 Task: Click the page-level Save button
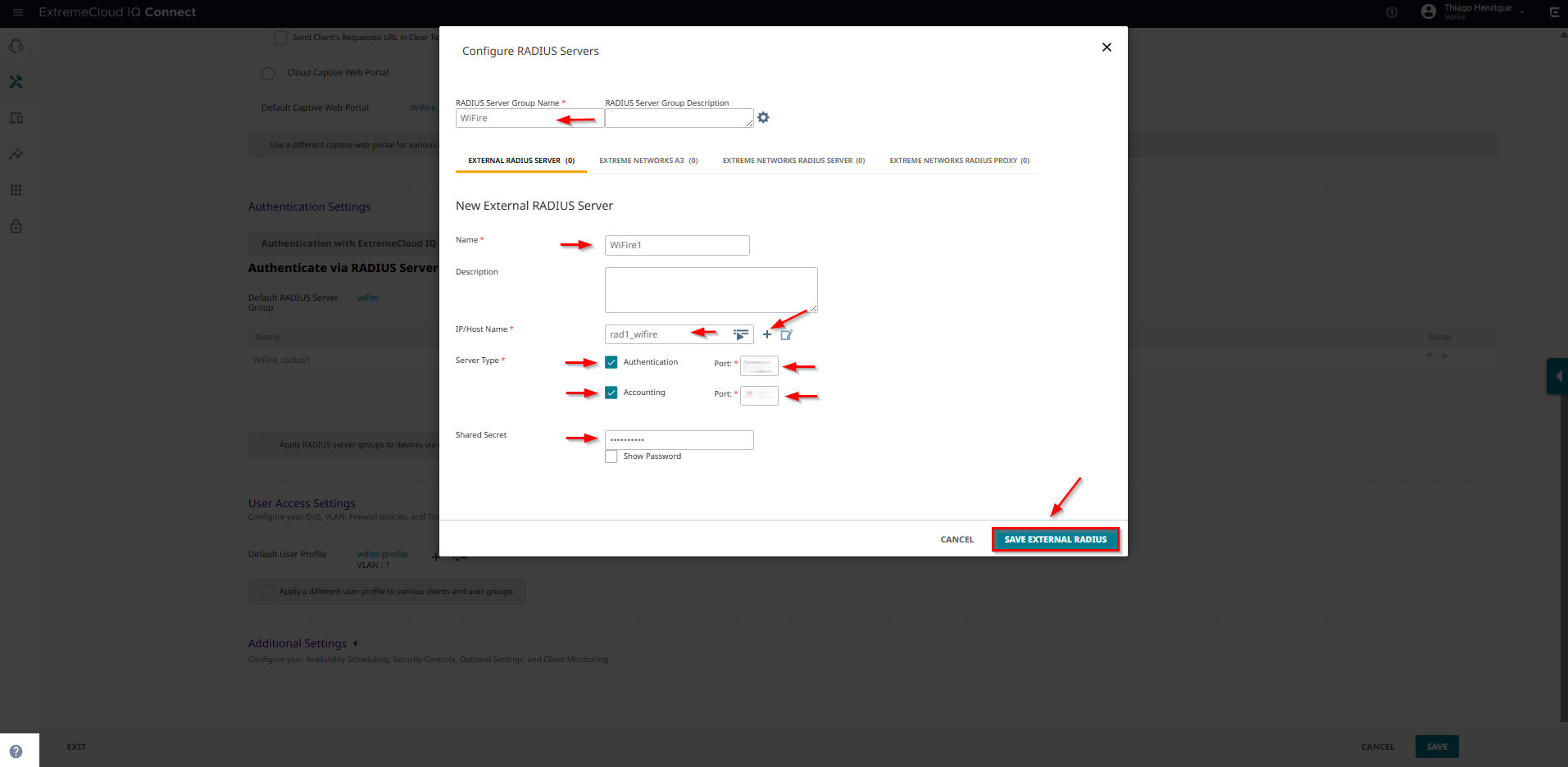pyautogui.click(x=1437, y=747)
